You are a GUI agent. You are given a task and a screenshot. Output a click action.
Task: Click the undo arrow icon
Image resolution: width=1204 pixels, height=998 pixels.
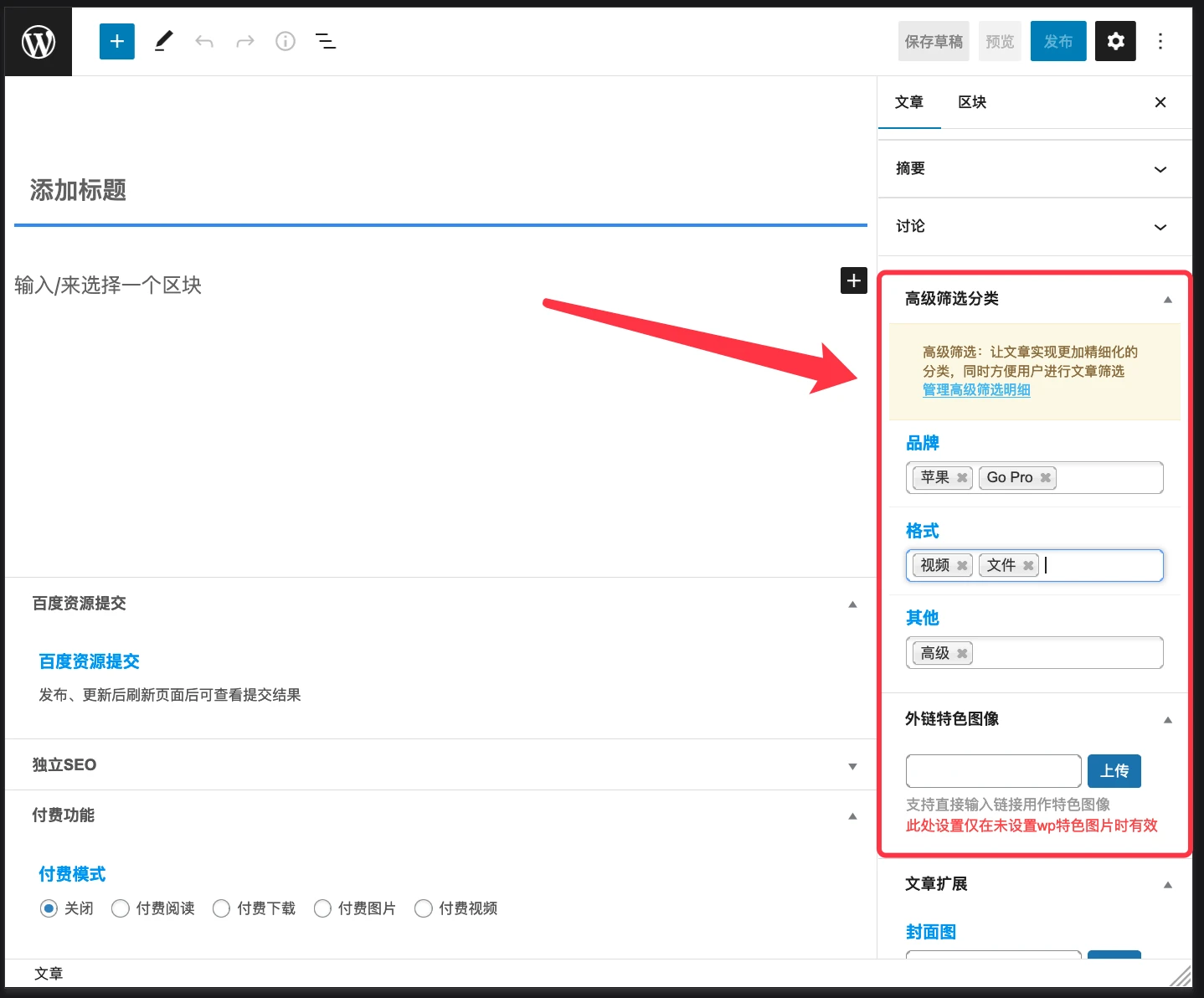(203, 41)
